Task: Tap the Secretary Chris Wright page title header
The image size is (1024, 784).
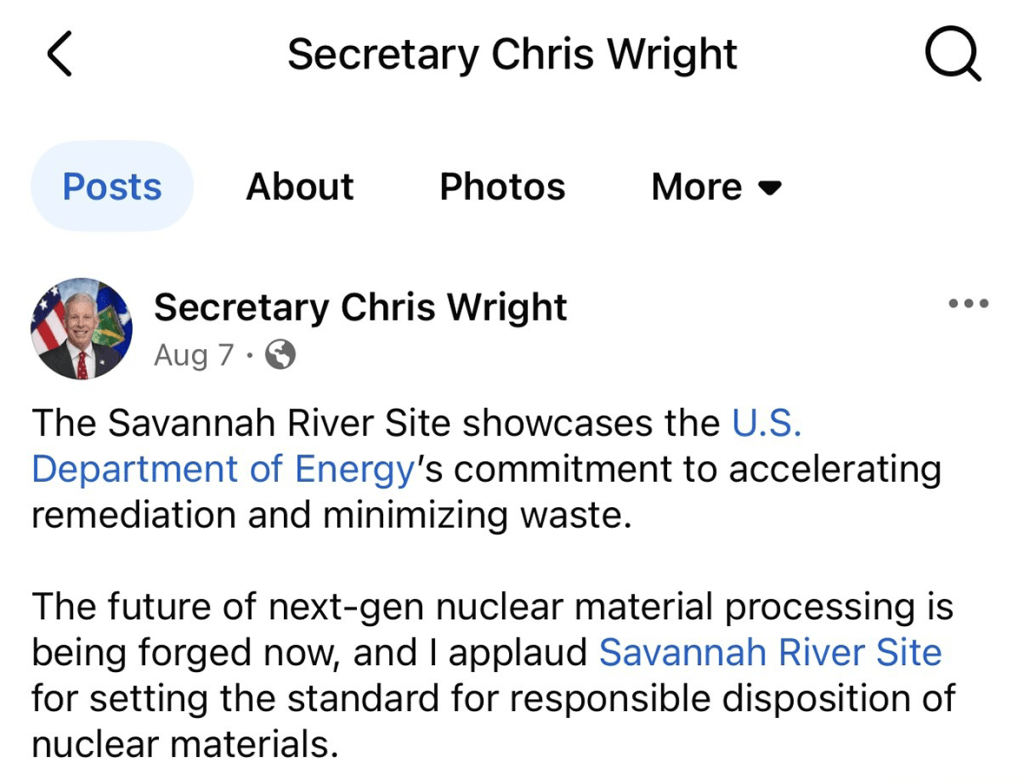Action: (x=513, y=54)
